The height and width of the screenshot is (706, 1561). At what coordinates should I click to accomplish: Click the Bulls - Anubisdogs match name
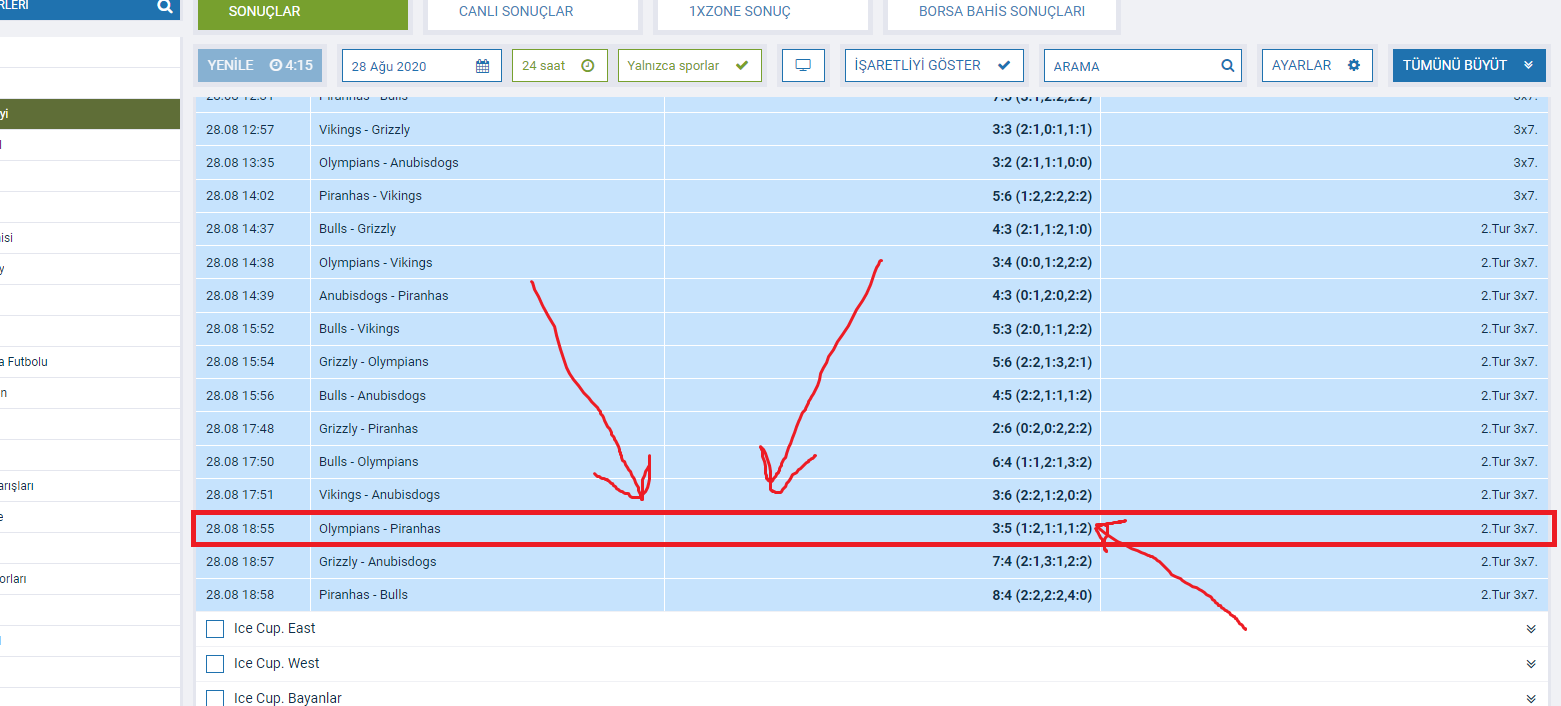pyautogui.click(x=372, y=396)
